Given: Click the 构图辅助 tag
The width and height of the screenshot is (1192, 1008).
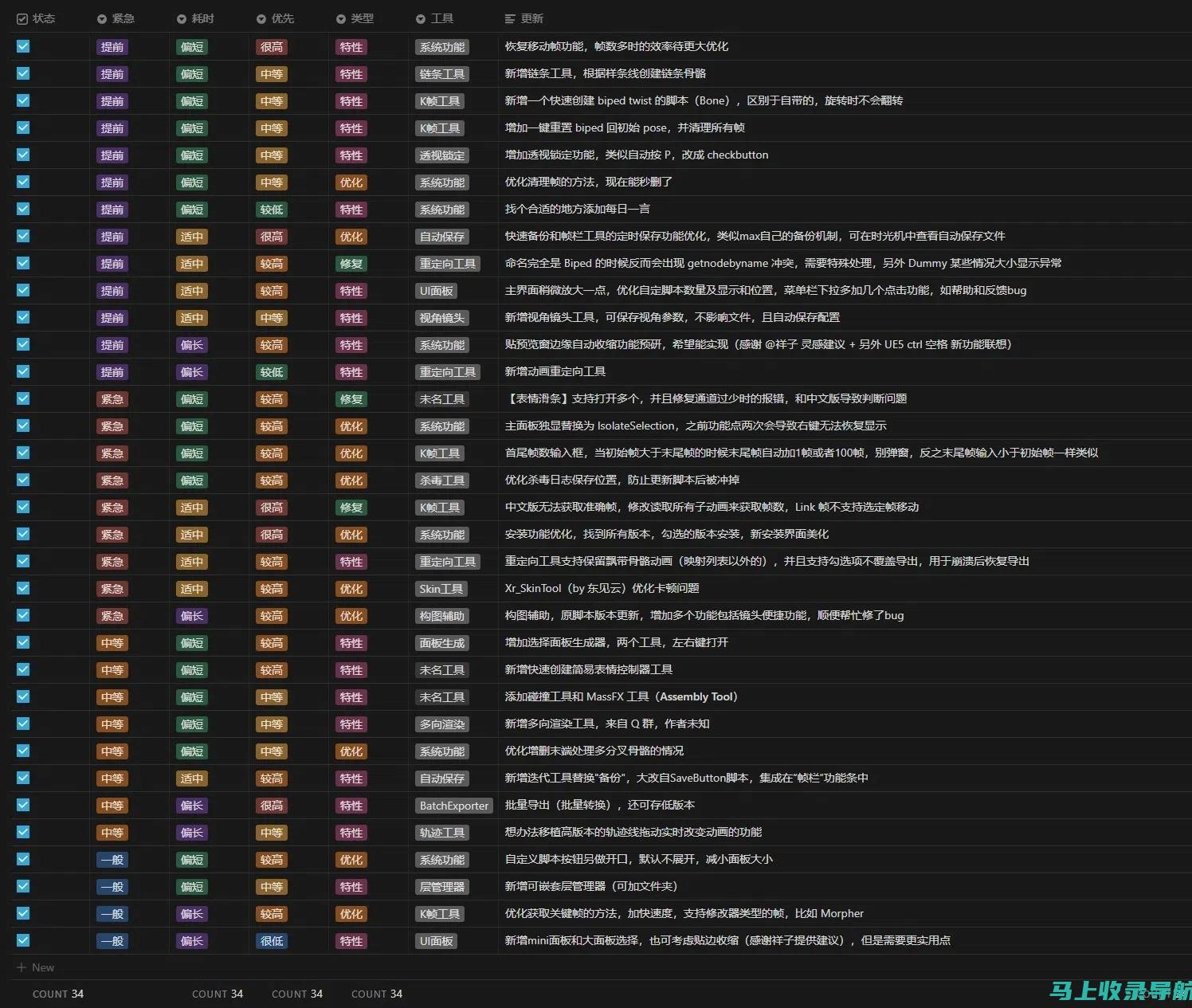Looking at the screenshot, I should (x=442, y=616).
